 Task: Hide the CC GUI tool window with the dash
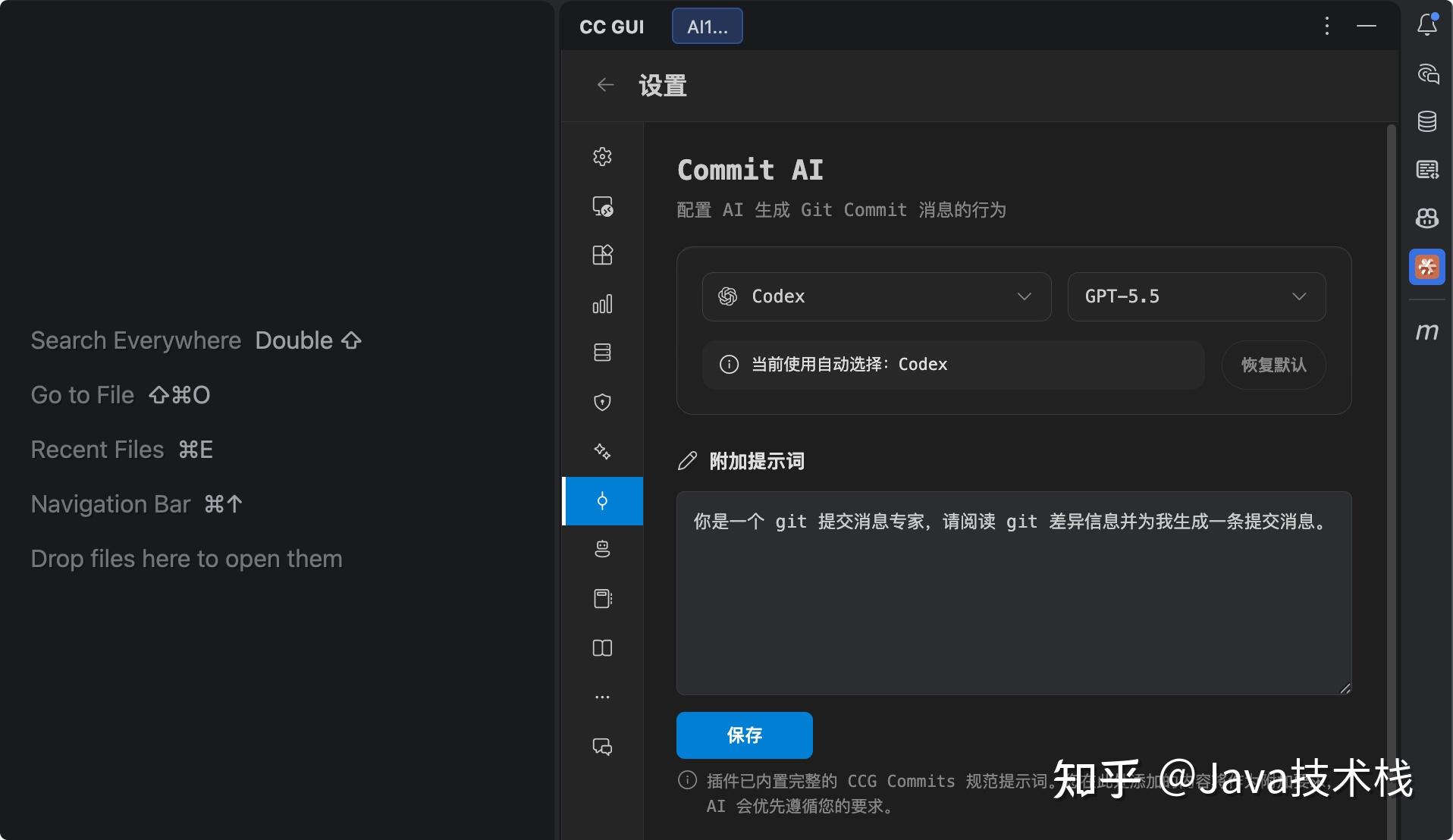pyautogui.click(x=1367, y=27)
